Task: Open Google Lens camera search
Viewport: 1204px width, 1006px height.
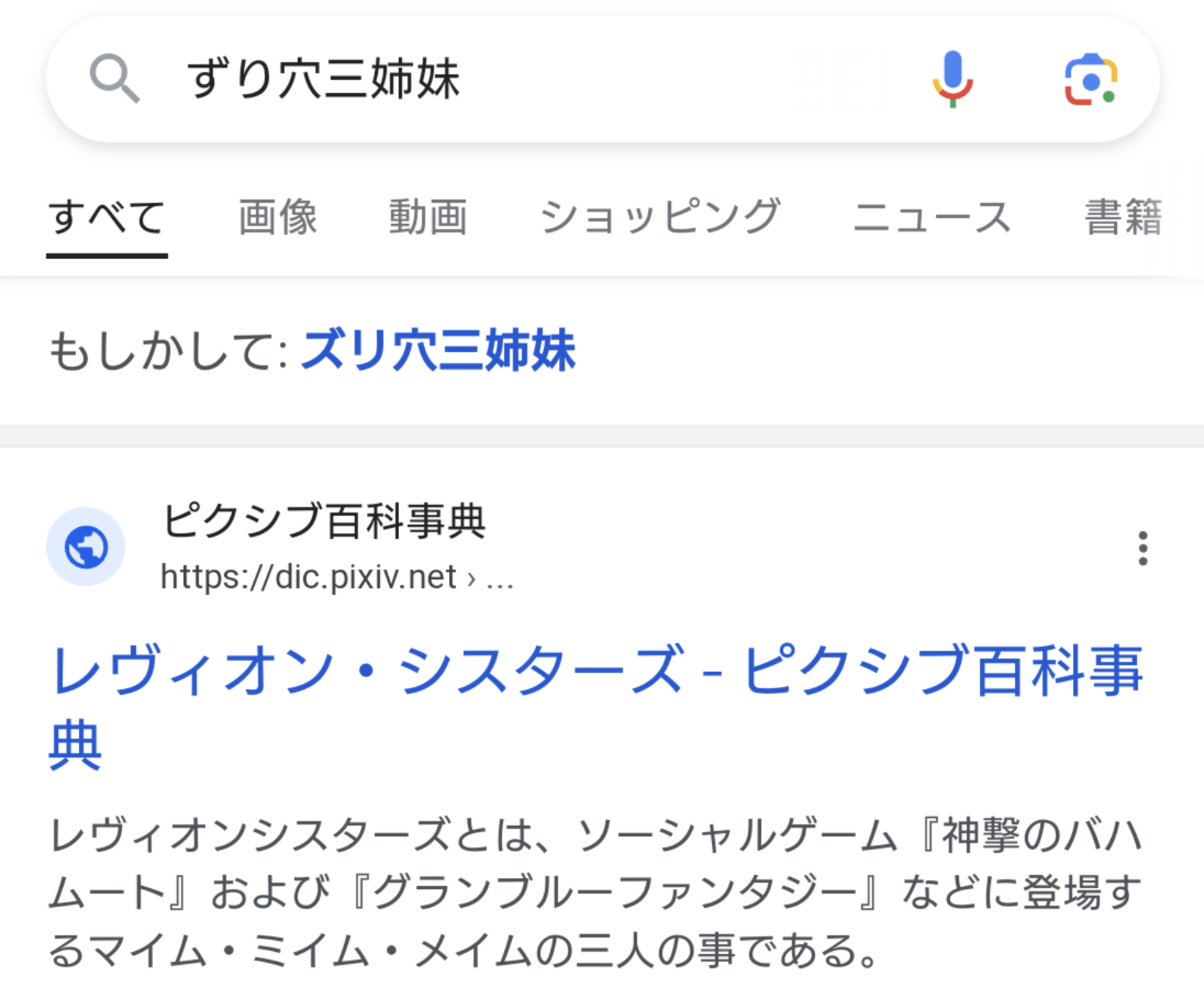Action: (x=1090, y=79)
